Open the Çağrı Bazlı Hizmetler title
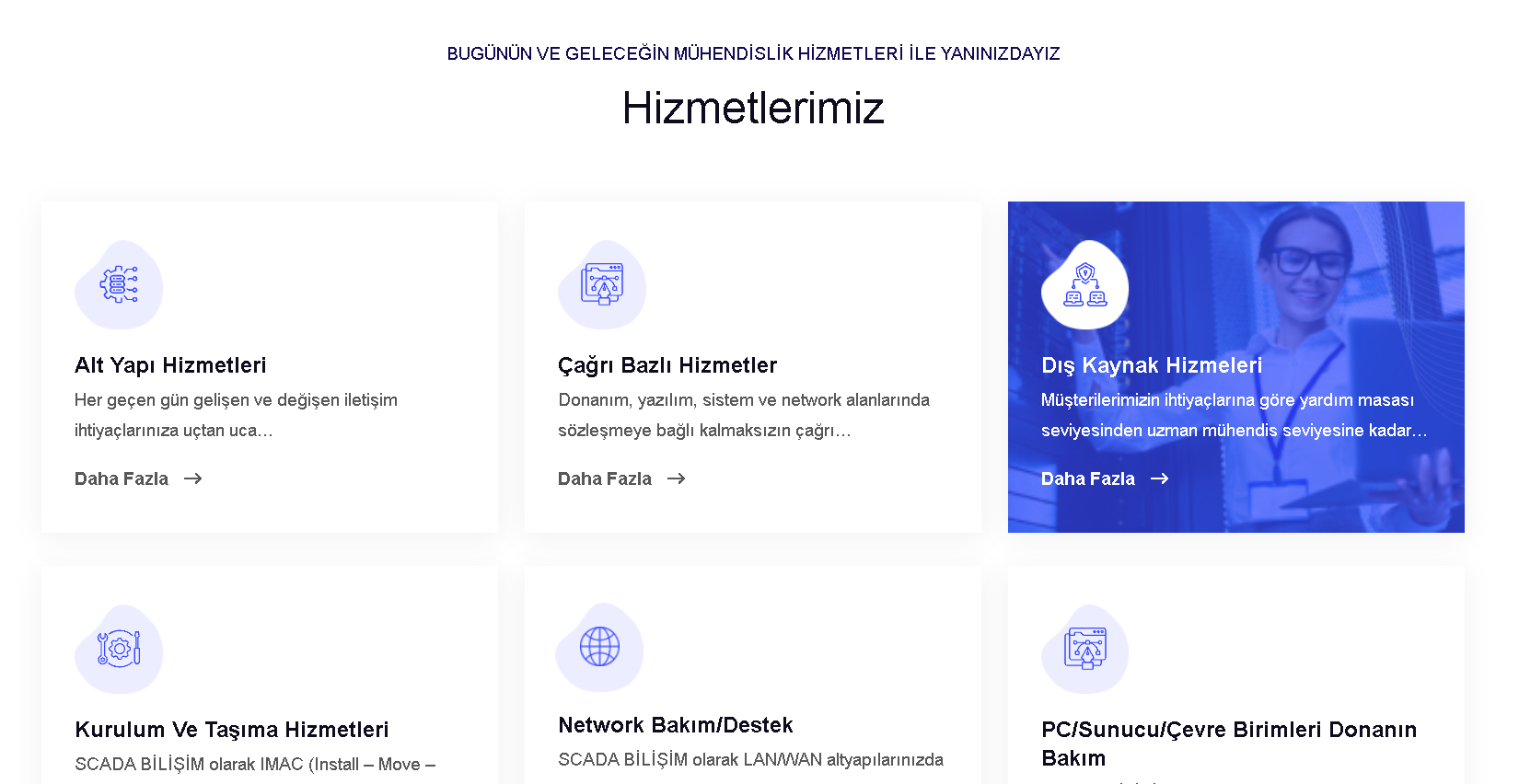 point(667,365)
